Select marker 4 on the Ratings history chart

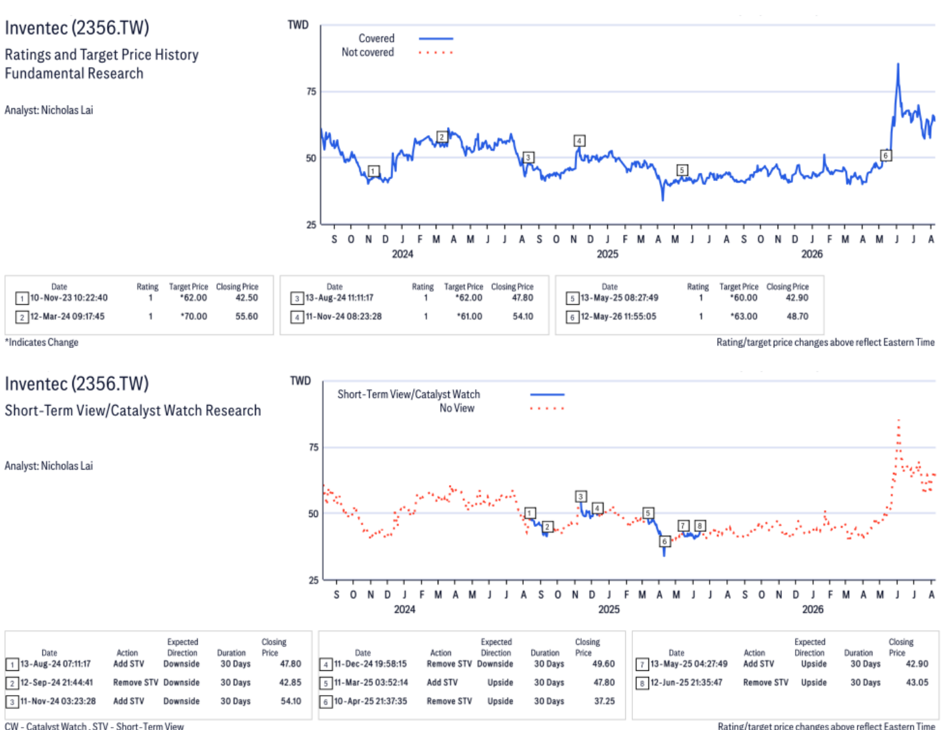pos(579,140)
